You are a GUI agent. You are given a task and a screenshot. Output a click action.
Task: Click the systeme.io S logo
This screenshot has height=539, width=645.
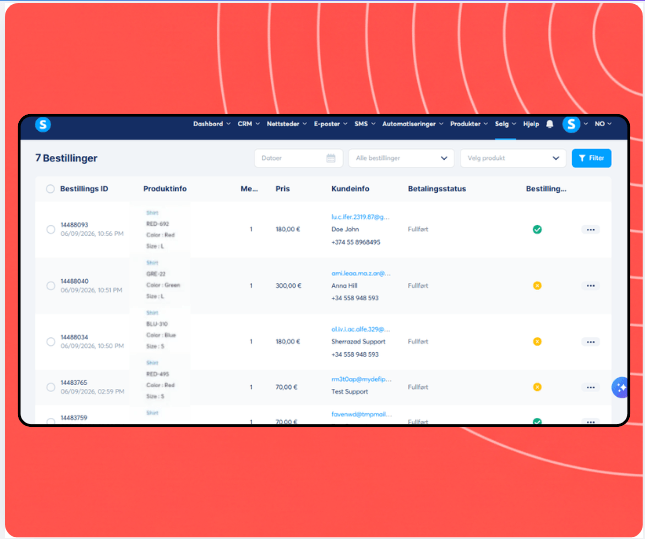(x=43, y=124)
